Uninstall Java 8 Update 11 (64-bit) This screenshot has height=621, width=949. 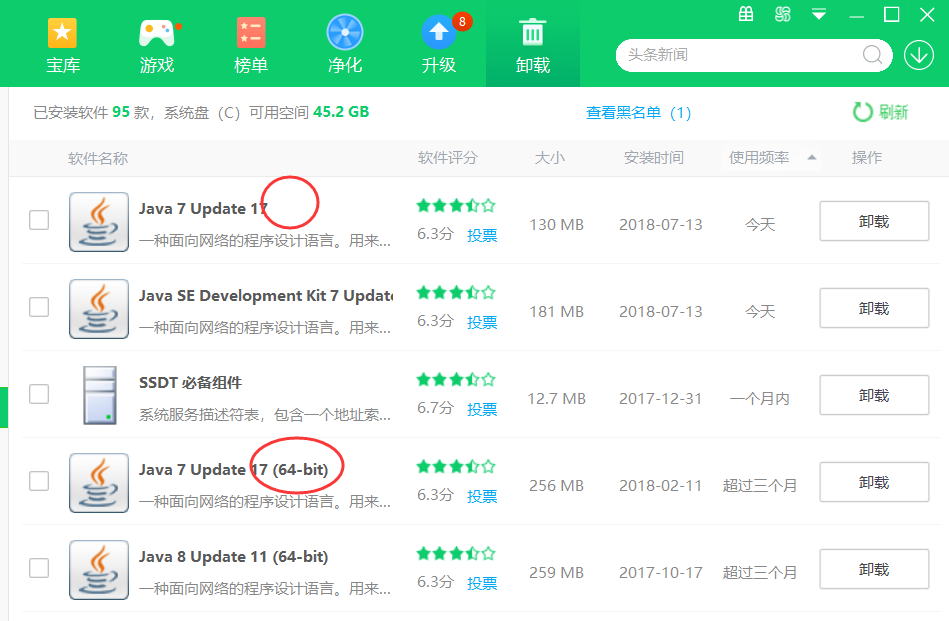874,569
